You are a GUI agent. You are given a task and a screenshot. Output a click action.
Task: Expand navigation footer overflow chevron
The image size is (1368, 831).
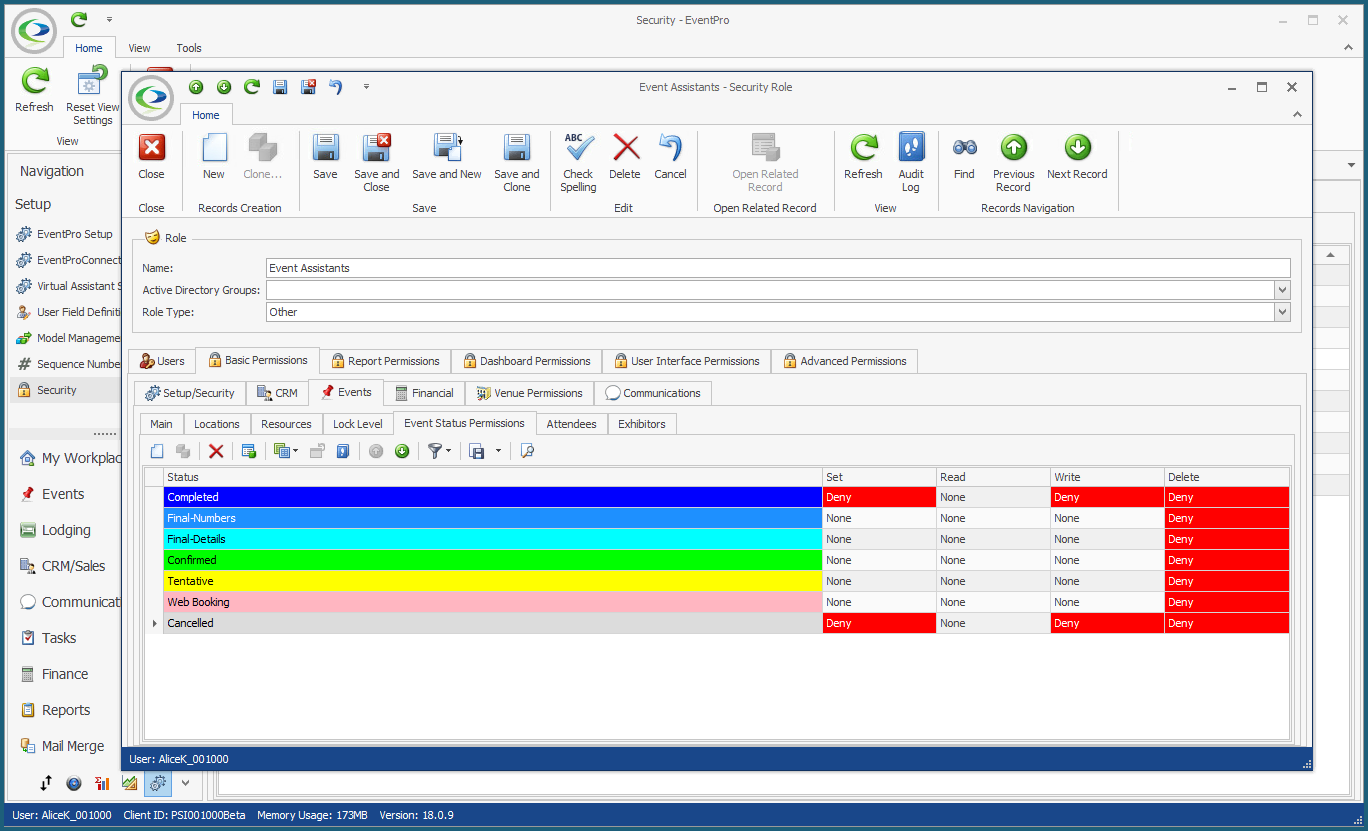pyautogui.click(x=185, y=783)
